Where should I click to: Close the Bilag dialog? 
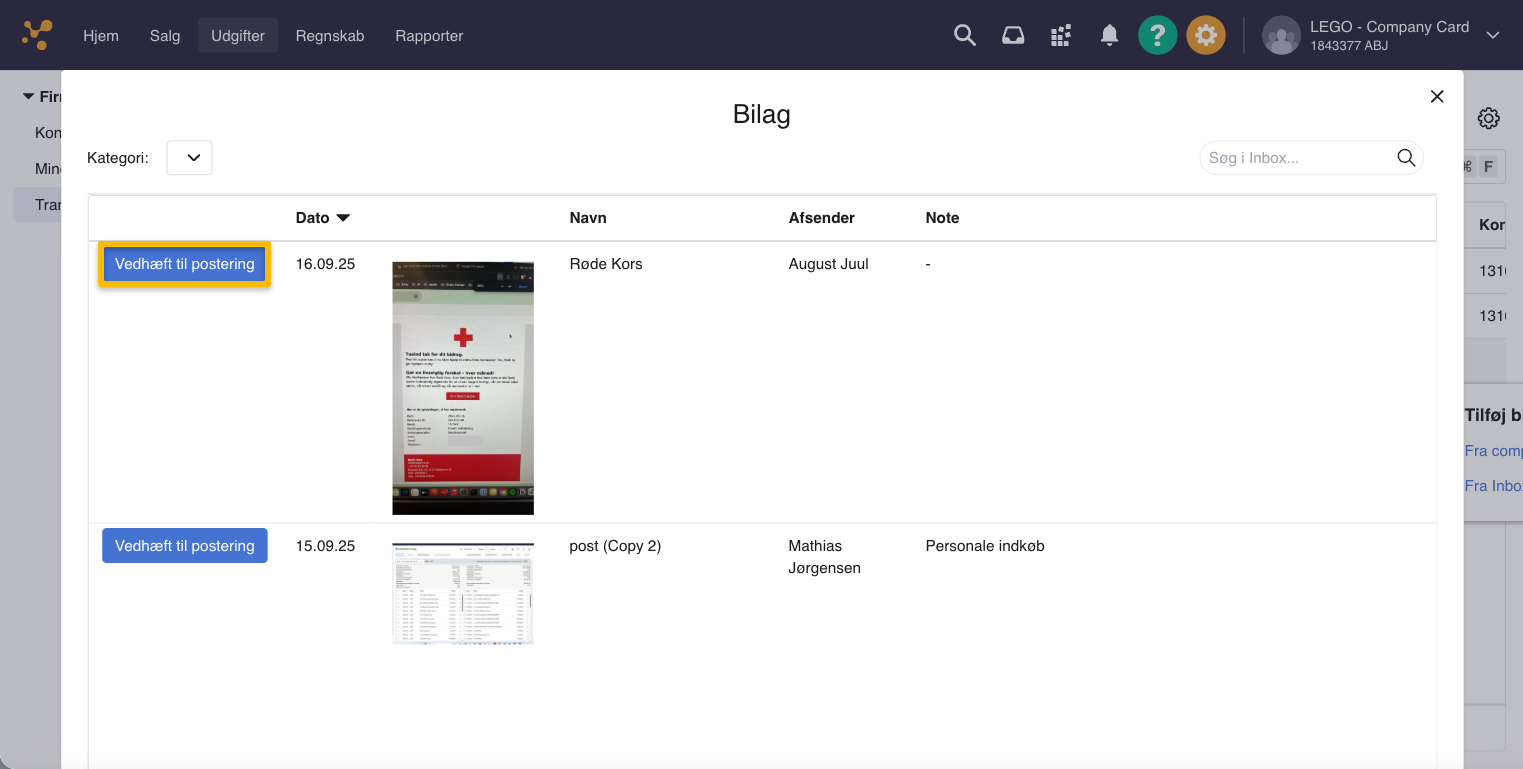pyautogui.click(x=1437, y=96)
